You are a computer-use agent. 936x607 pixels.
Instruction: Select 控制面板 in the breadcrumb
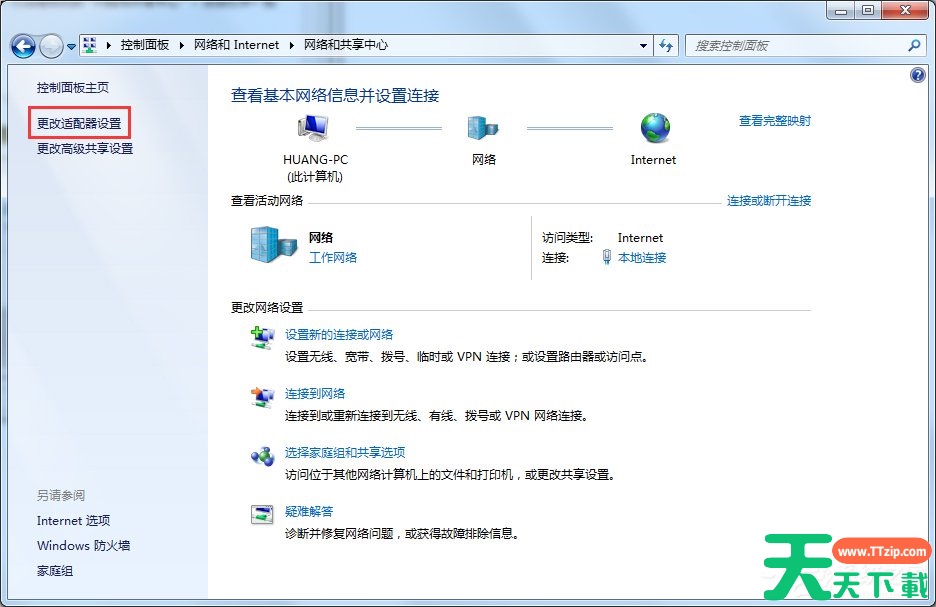click(x=144, y=45)
